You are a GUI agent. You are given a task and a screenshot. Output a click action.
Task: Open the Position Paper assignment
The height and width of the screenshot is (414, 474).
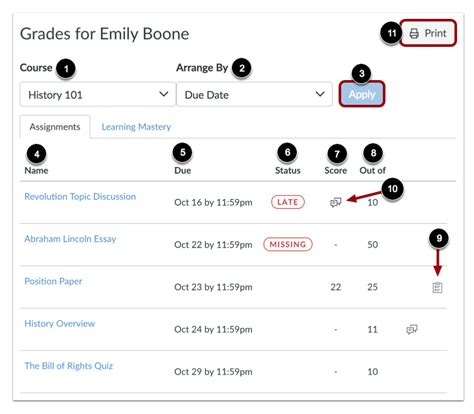point(53,281)
